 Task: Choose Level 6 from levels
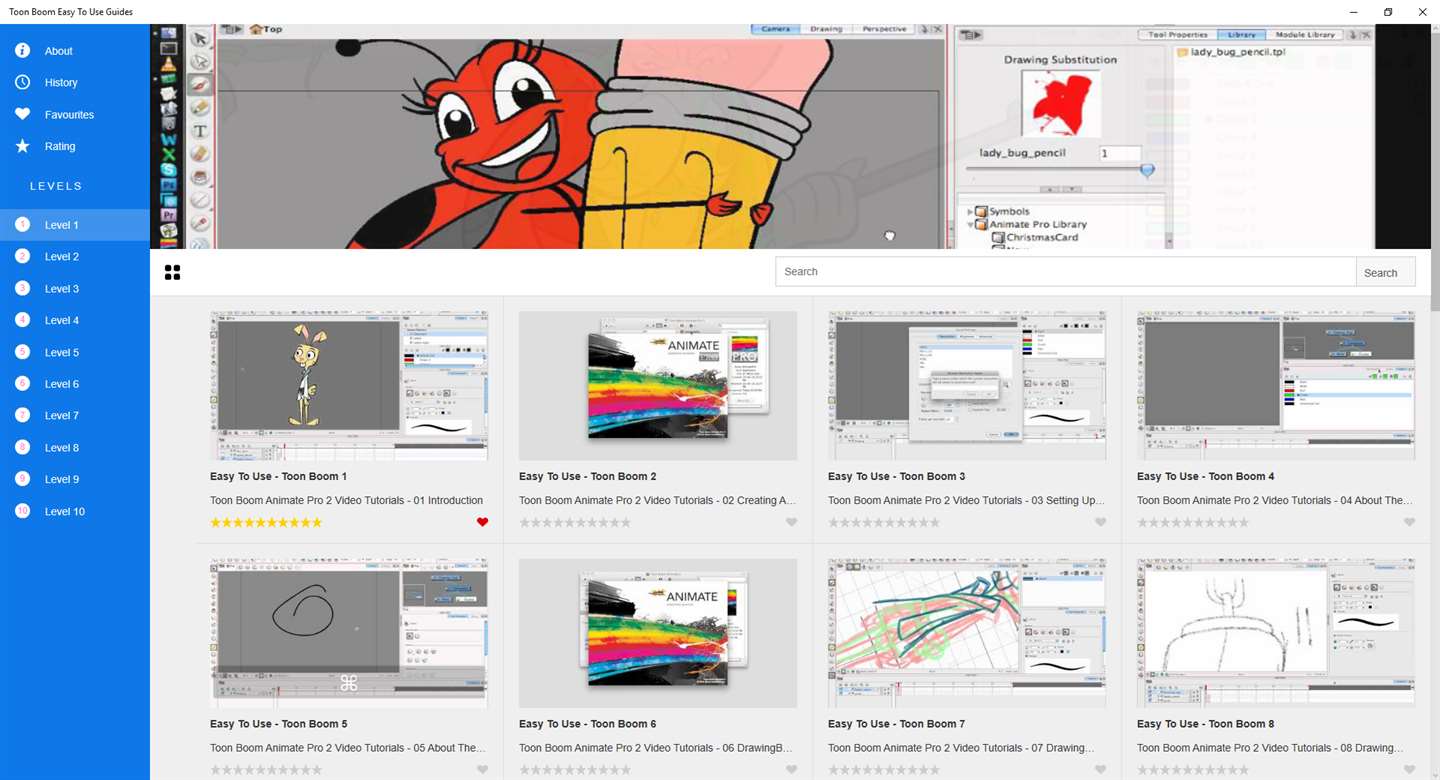tap(75, 384)
